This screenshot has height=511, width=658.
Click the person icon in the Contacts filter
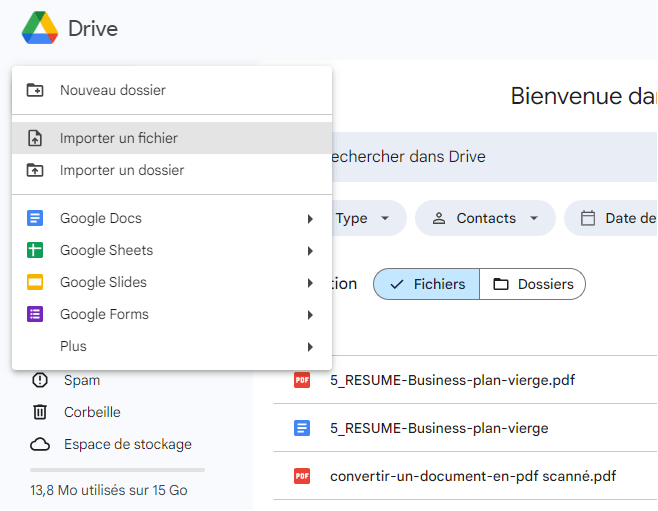tap(439, 218)
